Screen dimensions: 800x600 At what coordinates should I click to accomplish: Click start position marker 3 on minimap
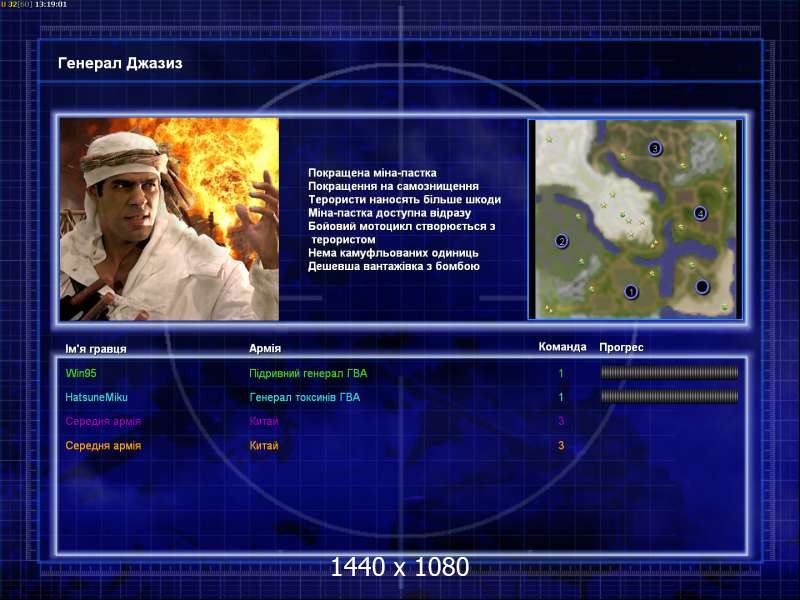pyautogui.click(x=655, y=148)
